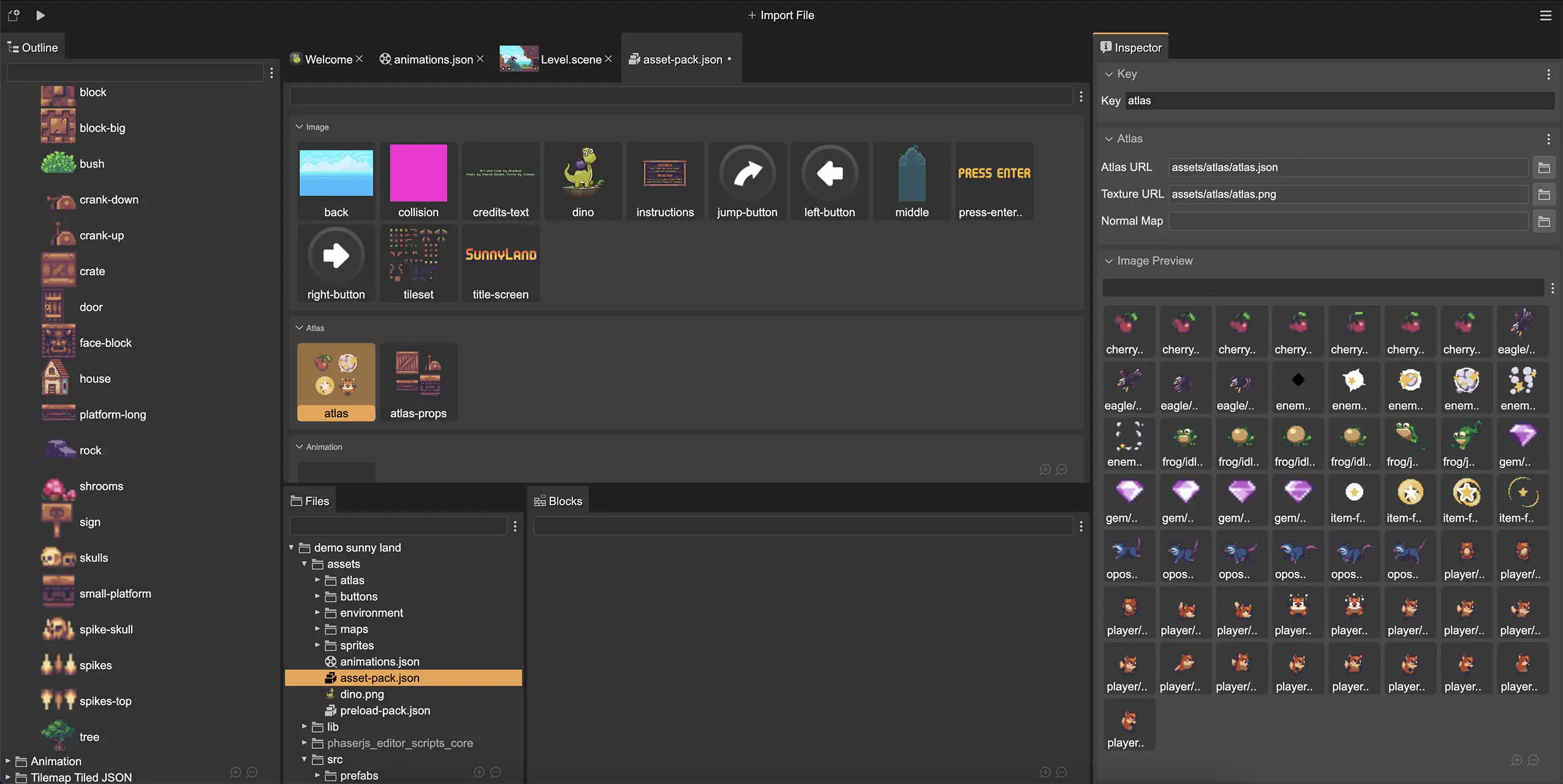Open the hamburger main menu
This screenshot has width=1563, height=784.
click(x=1545, y=15)
